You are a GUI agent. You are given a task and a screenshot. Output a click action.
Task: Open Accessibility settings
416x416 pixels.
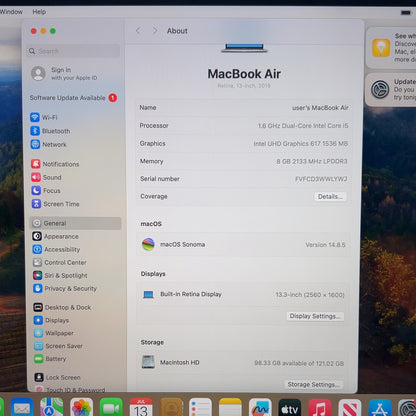[56, 249]
